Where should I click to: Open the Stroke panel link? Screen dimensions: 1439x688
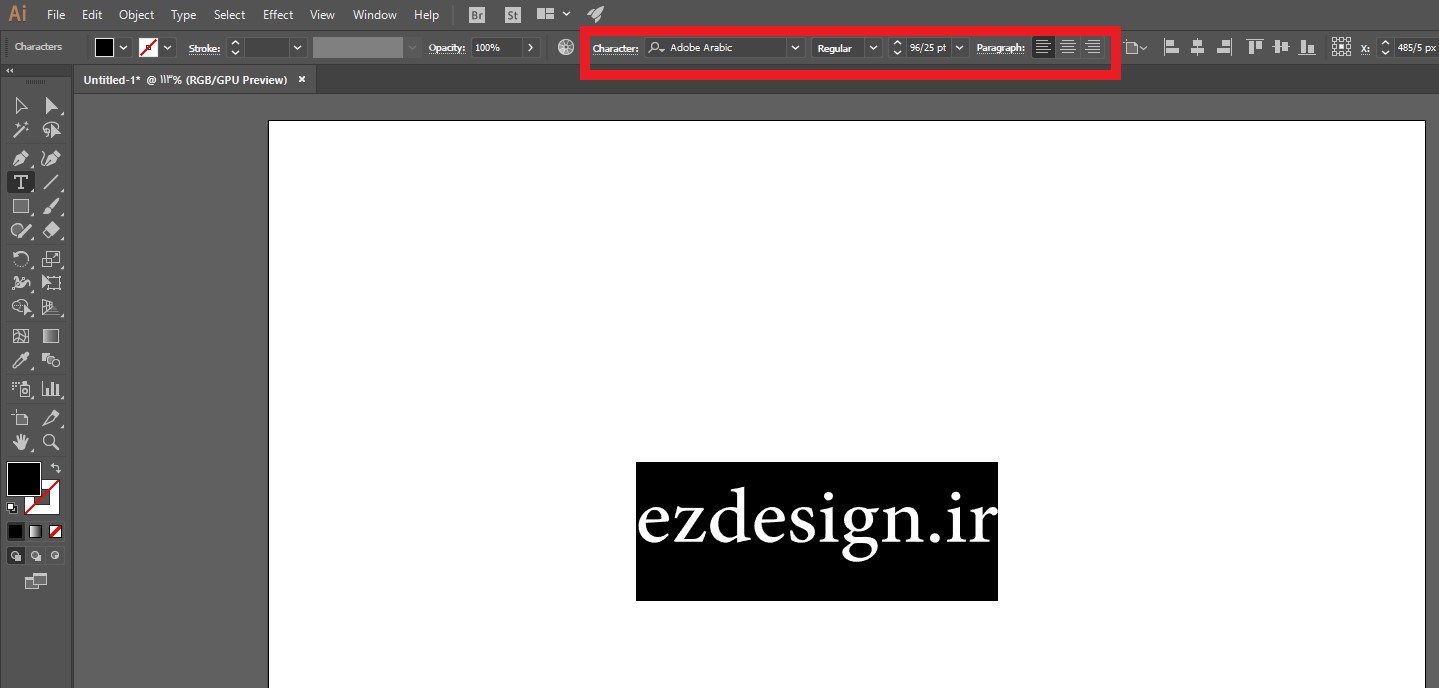[204, 48]
